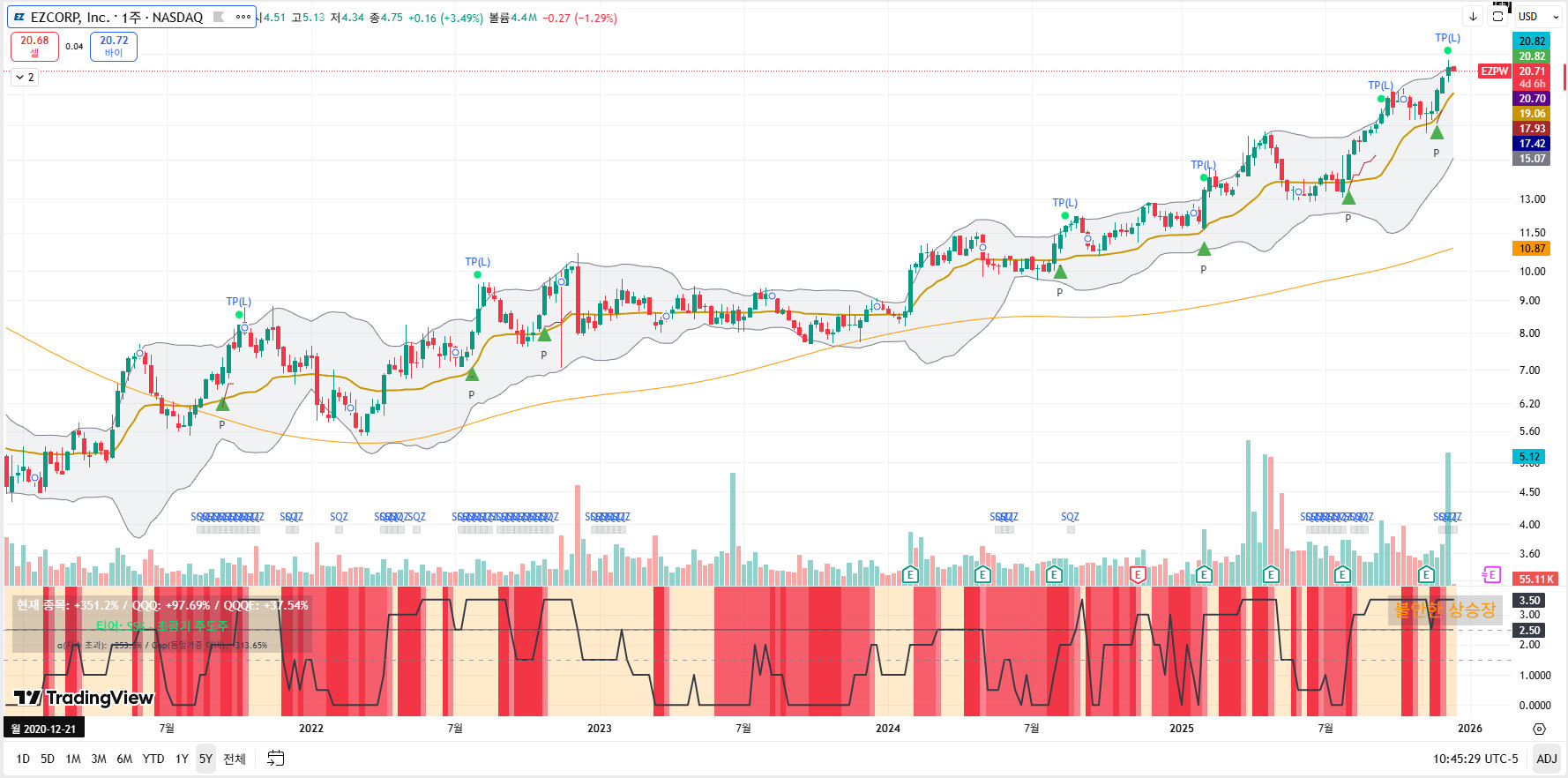Click the 3.50 indicator value label
This screenshot has height=778, width=1568.
1529,601
